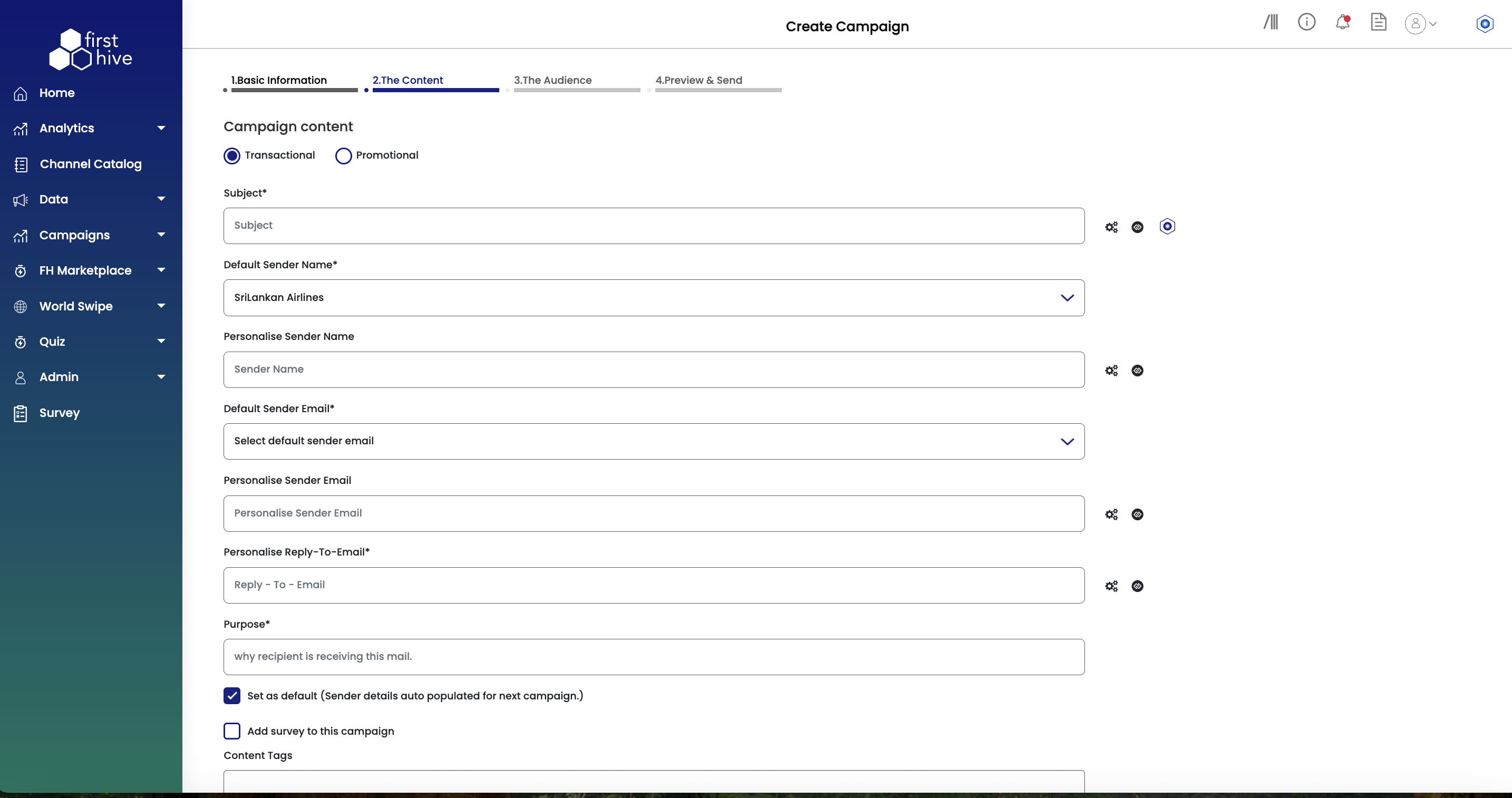
Task: Uncheck the Set as default checkbox
Action: tap(232, 695)
